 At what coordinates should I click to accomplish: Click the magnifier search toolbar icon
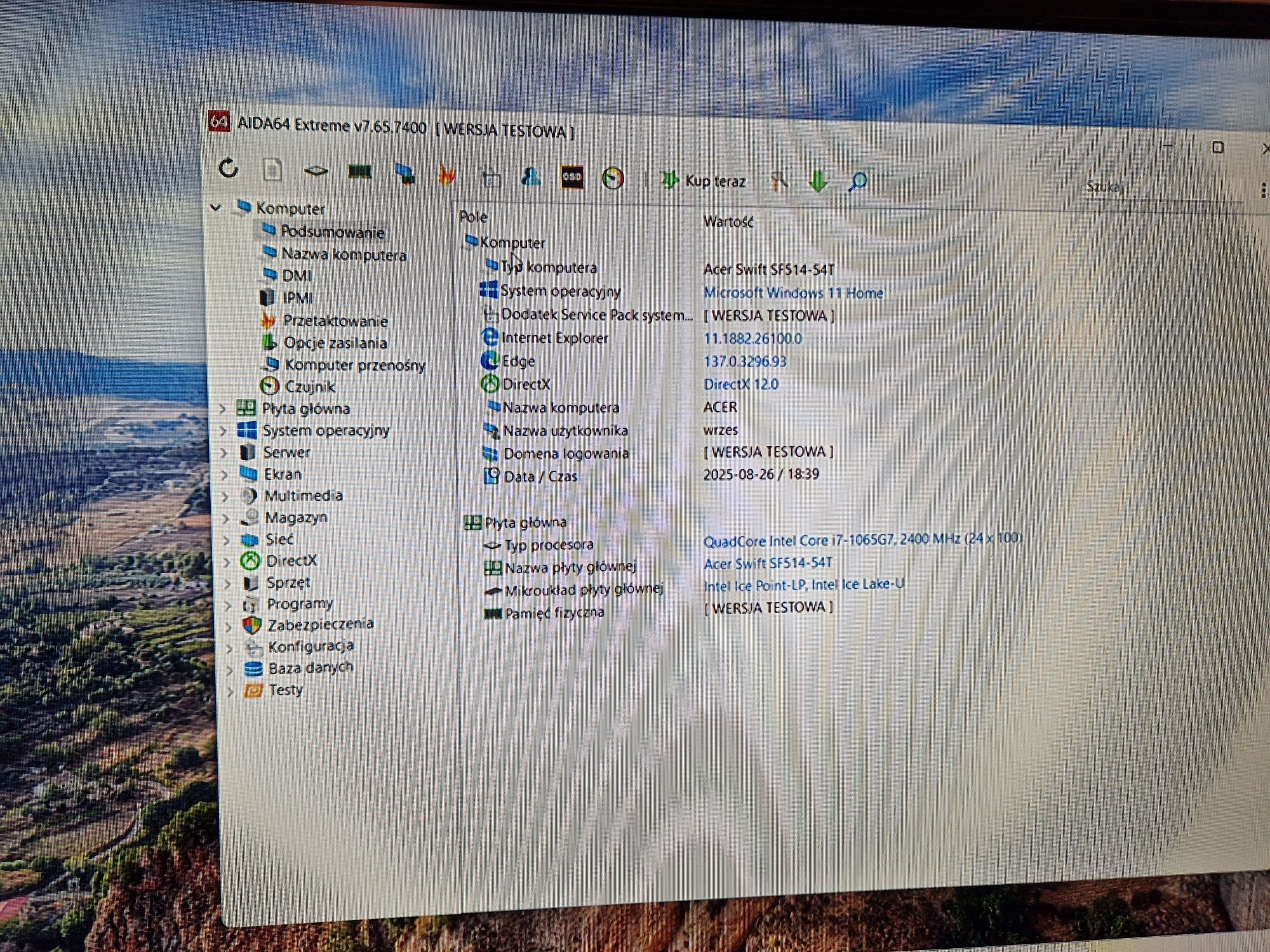point(857,183)
